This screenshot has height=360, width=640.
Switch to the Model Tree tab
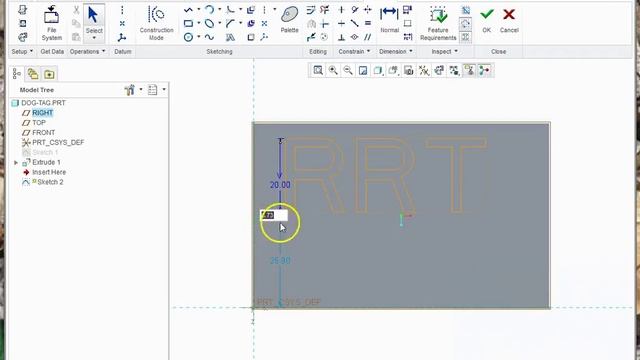[x=17, y=74]
